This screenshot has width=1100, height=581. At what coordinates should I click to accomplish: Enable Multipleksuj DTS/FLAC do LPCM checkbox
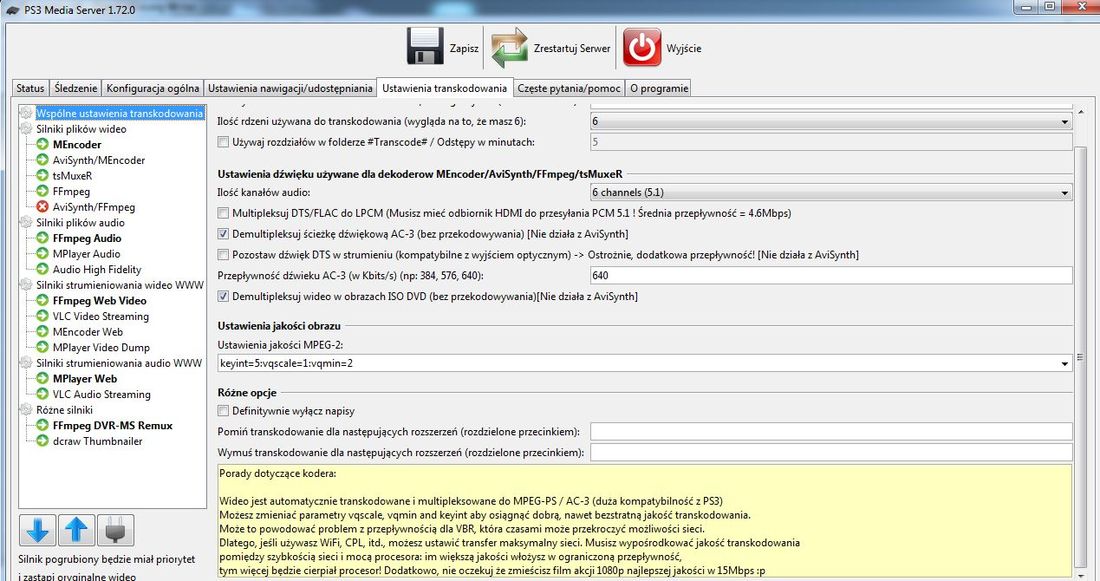223,213
